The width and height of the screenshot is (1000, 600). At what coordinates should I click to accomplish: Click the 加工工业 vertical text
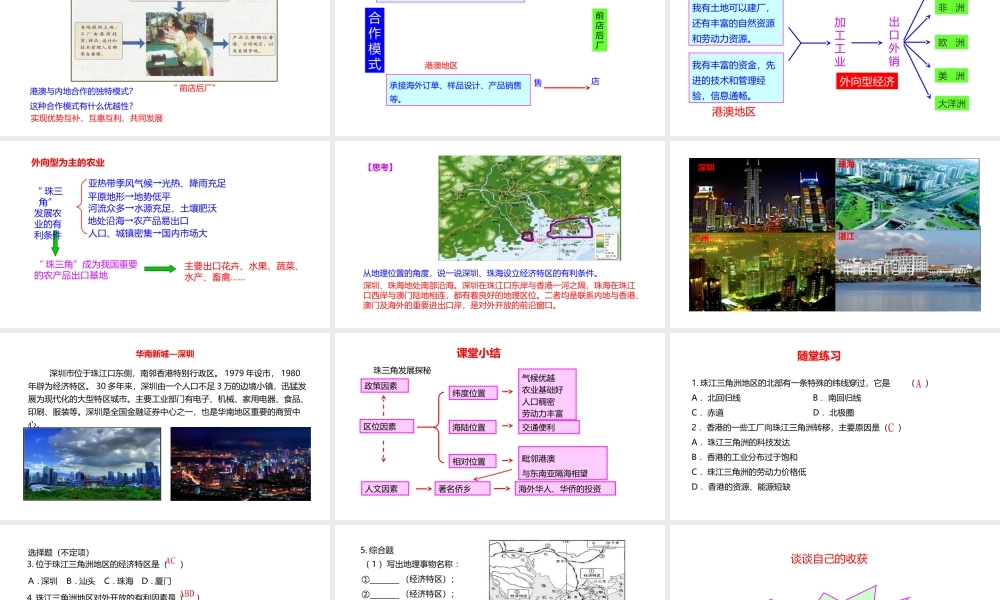click(x=840, y=42)
